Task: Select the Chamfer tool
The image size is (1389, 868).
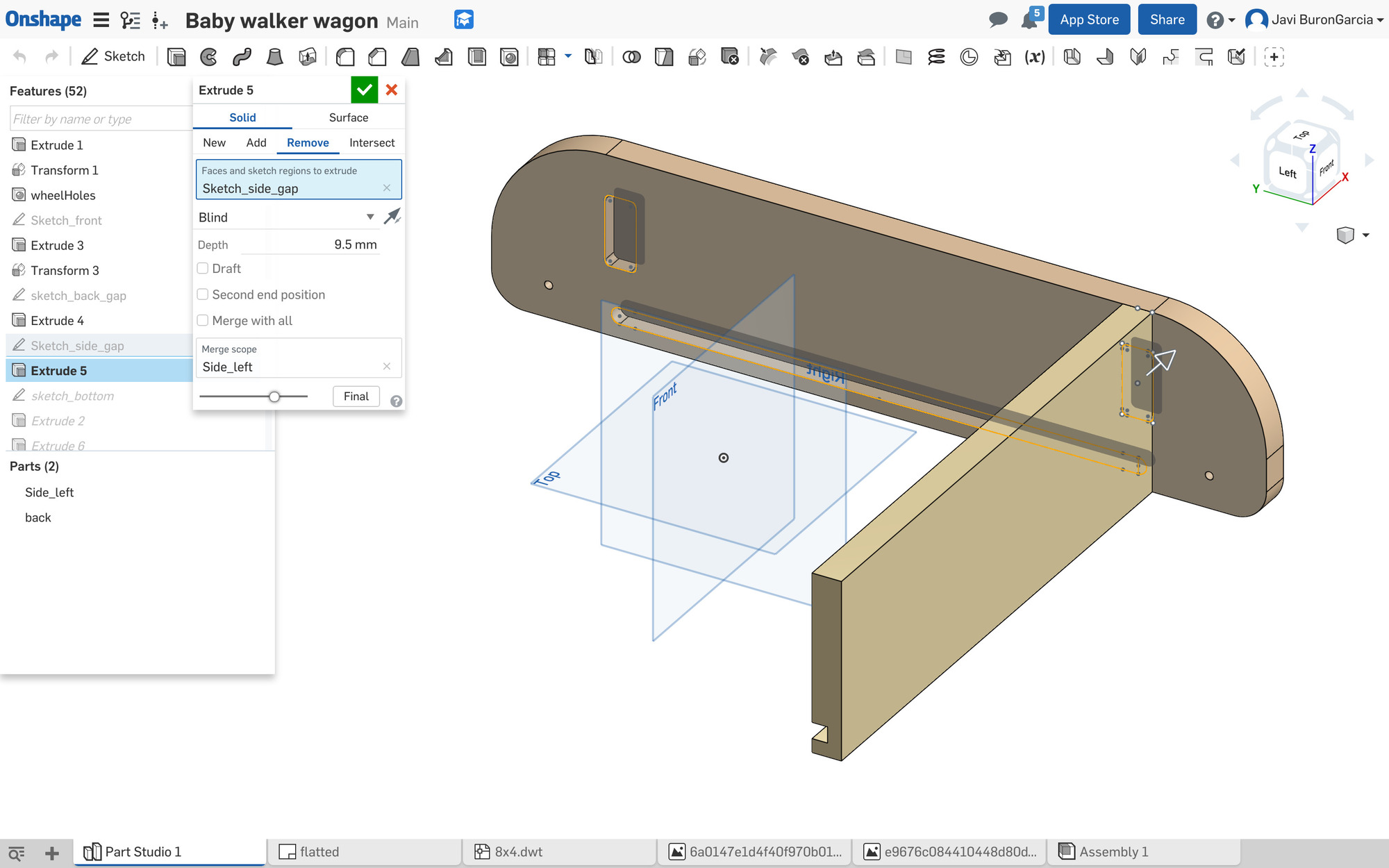Action: (x=378, y=57)
